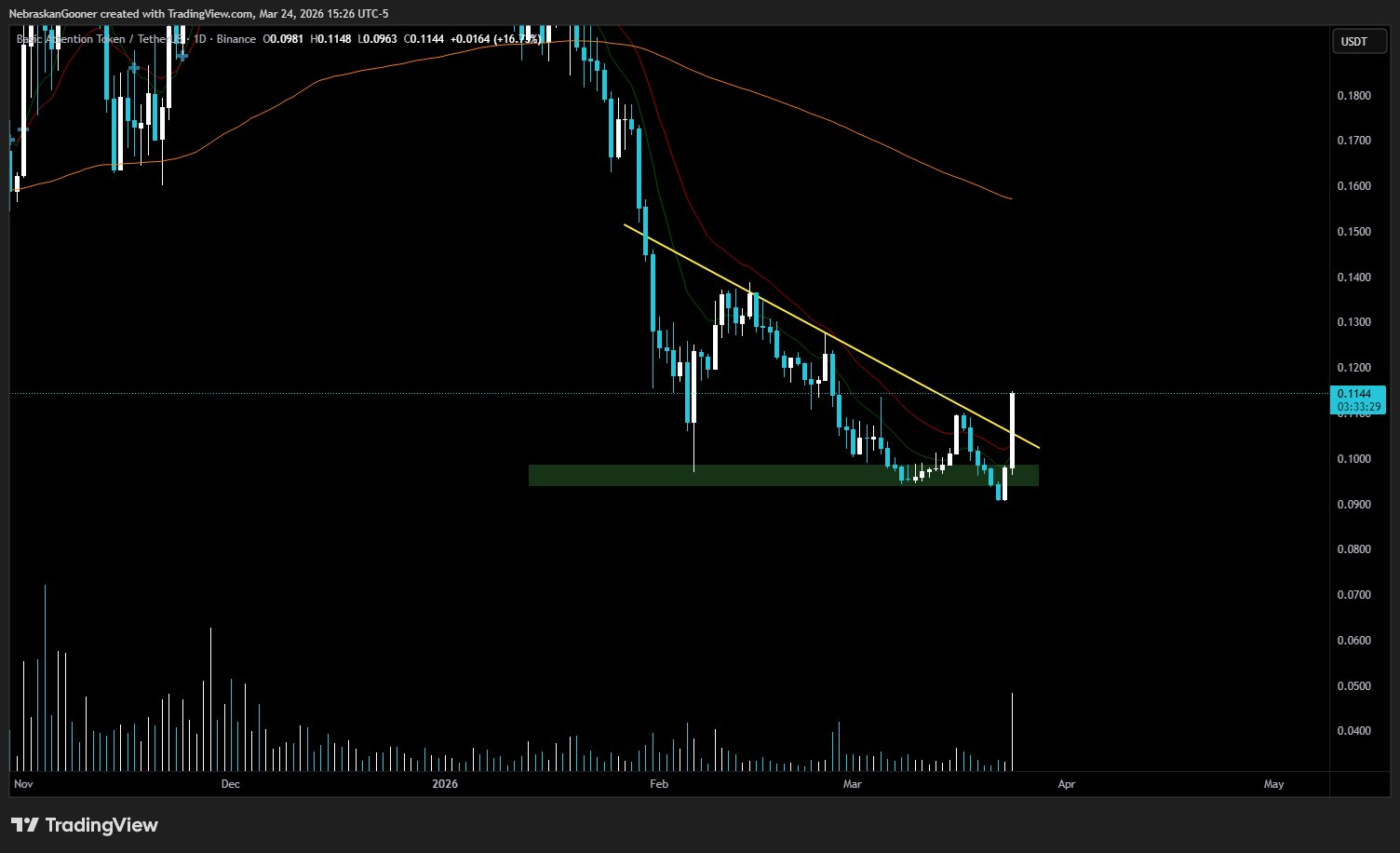Image resolution: width=1400 pixels, height=853 pixels.
Task: Click the 0.1700 price axis label
Action: pos(1353,141)
